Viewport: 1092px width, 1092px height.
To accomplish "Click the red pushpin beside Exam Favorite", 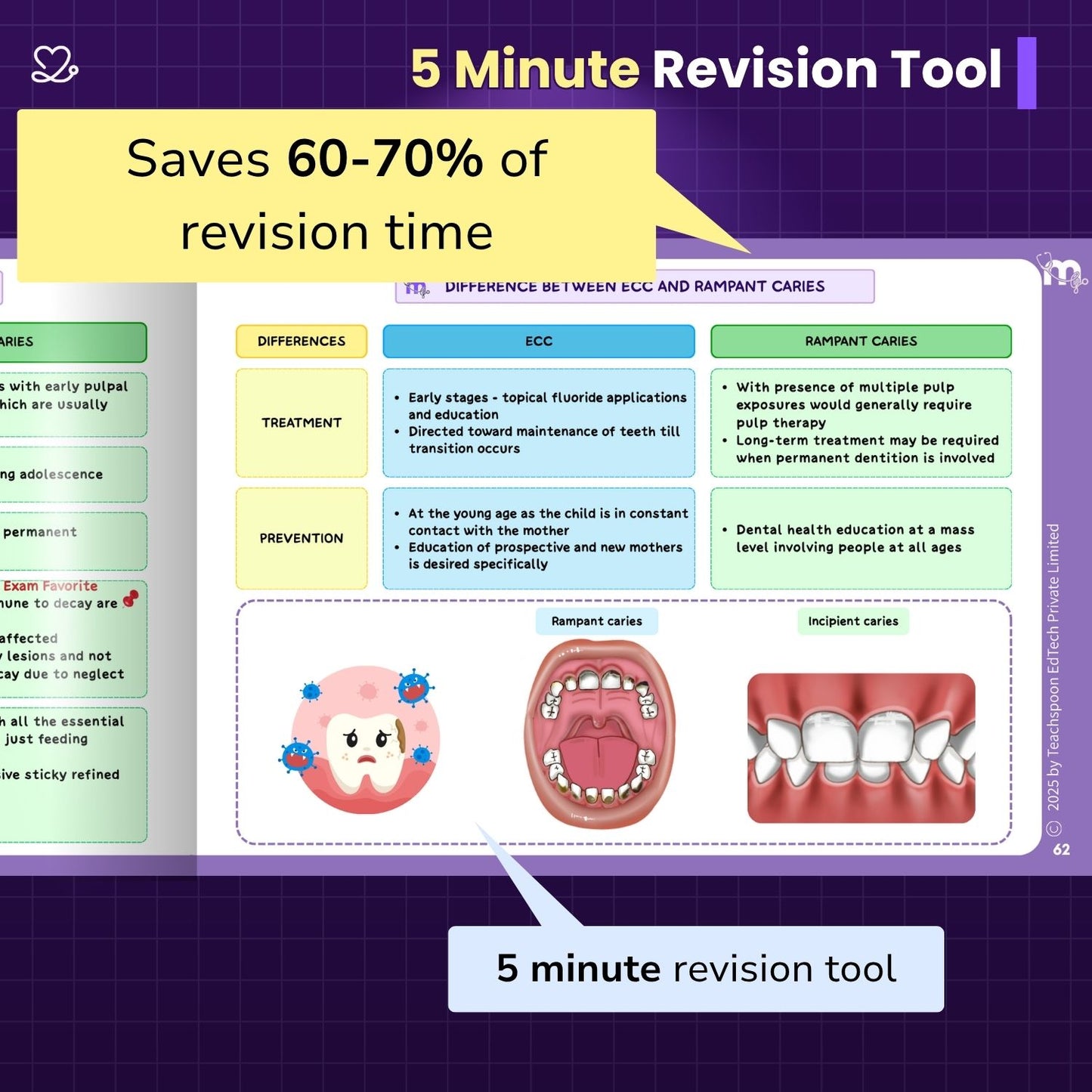I will [x=131, y=599].
